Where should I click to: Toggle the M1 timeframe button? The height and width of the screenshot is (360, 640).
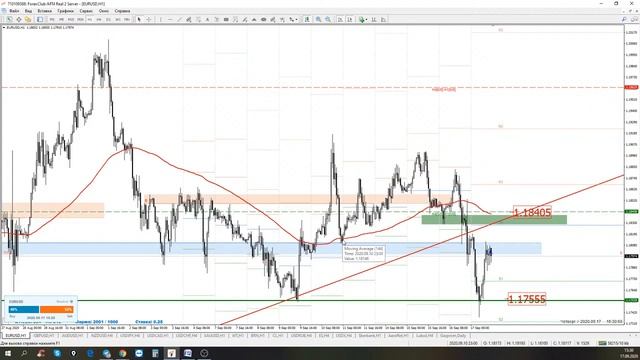(x=52, y=20)
